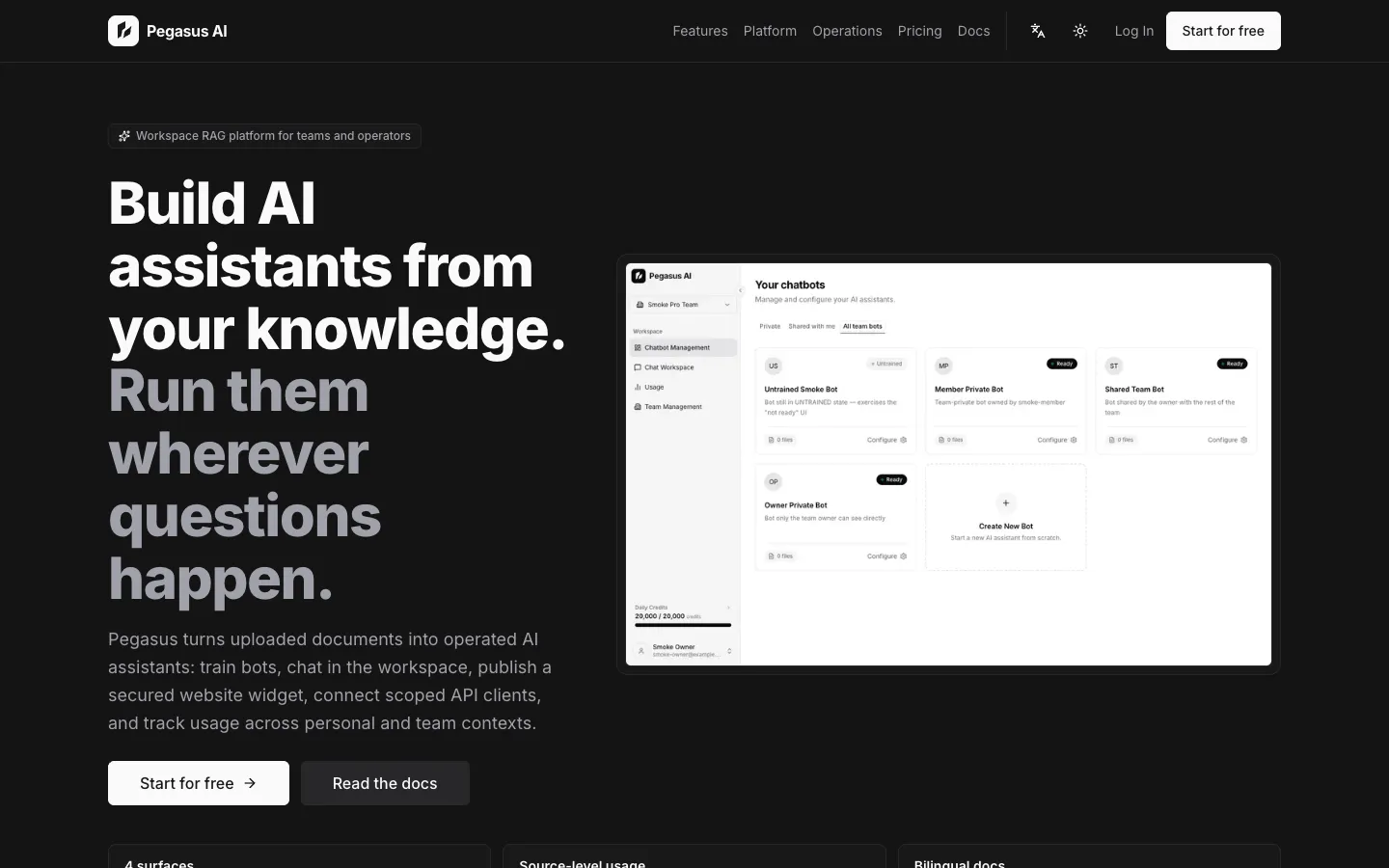Collapse the sidebar with the chevron handle
This screenshot has width=1389, height=868.
pyautogui.click(x=741, y=290)
